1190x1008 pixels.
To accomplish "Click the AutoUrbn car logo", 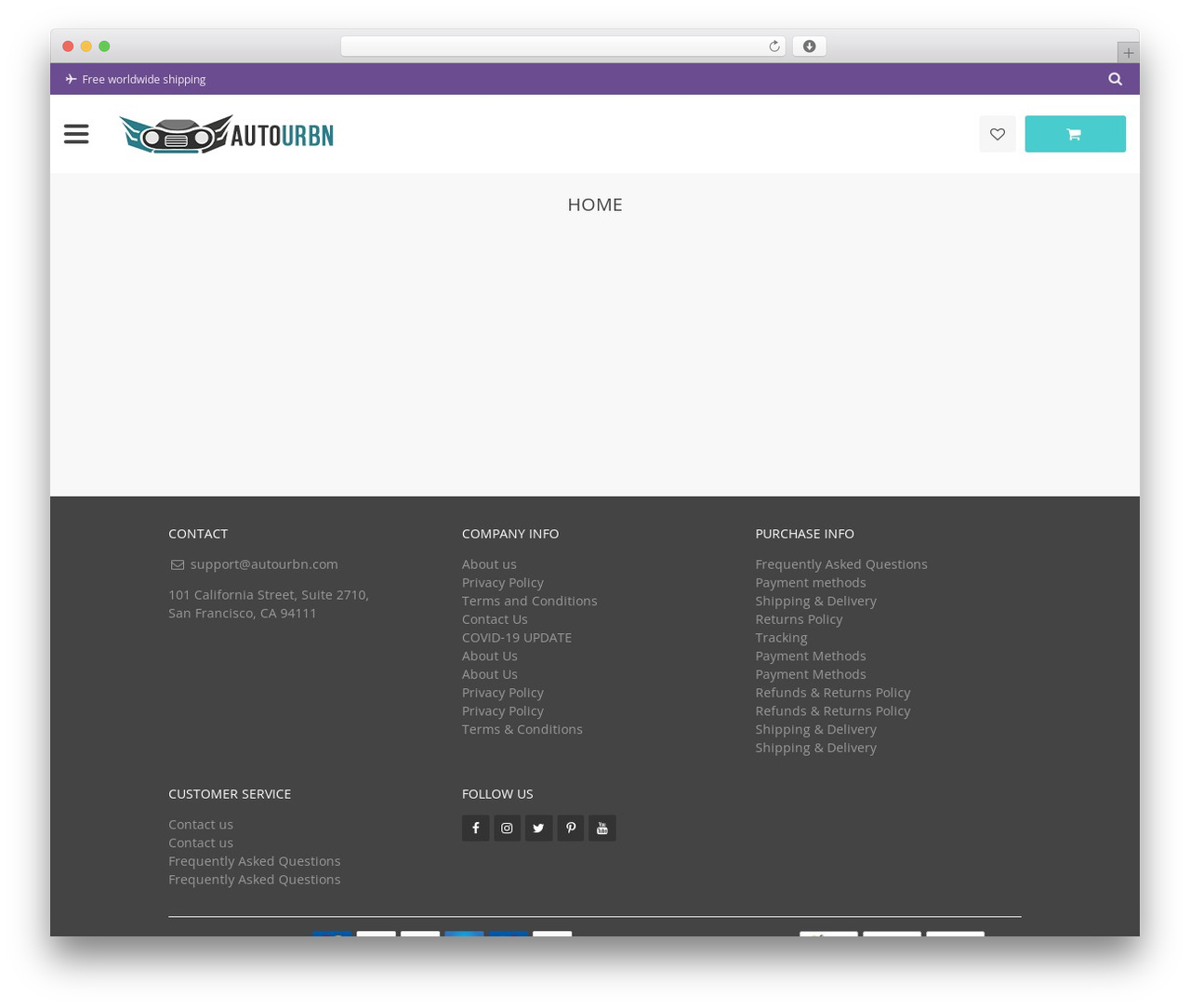I will click(226, 134).
